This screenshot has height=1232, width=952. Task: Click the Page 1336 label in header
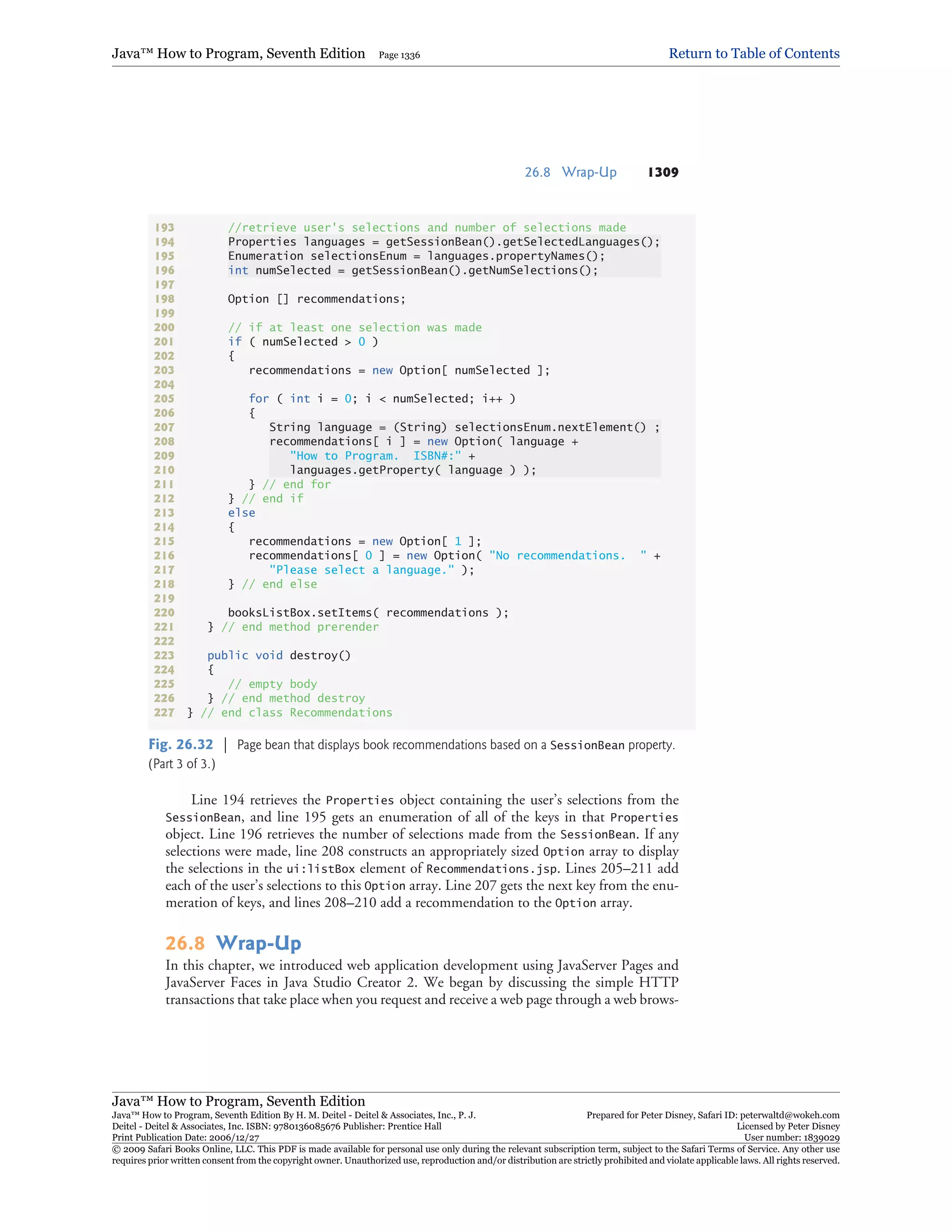click(399, 55)
